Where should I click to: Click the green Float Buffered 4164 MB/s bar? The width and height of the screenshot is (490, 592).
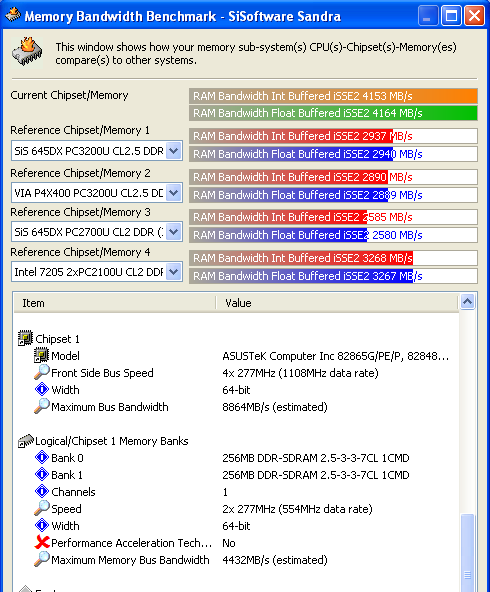click(333, 113)
